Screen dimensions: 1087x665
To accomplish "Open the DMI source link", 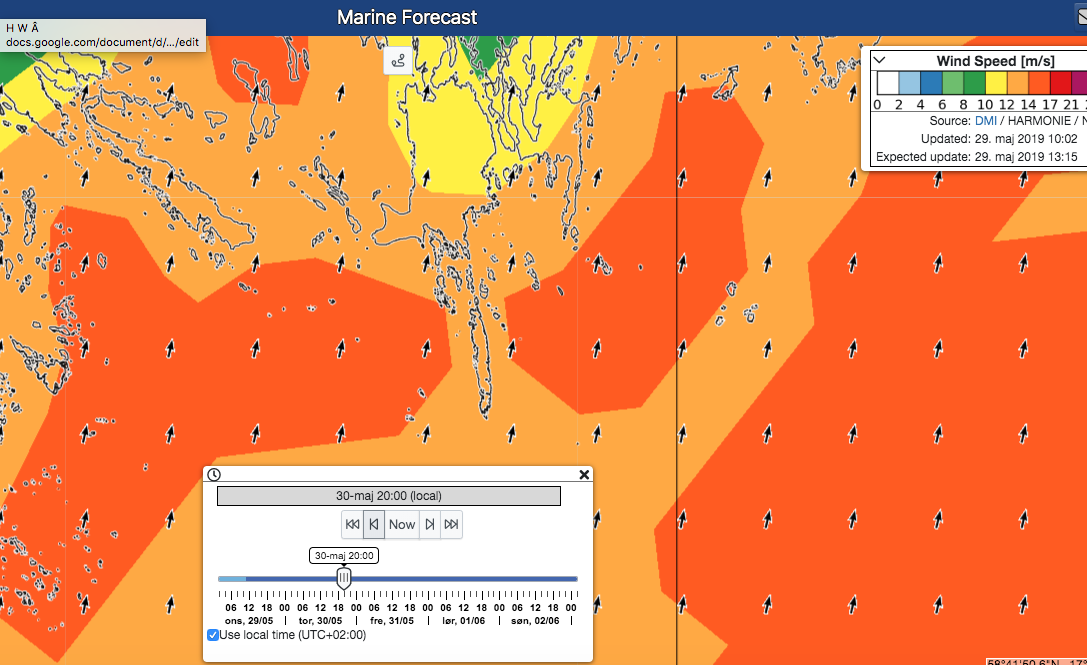I will 986,120.
